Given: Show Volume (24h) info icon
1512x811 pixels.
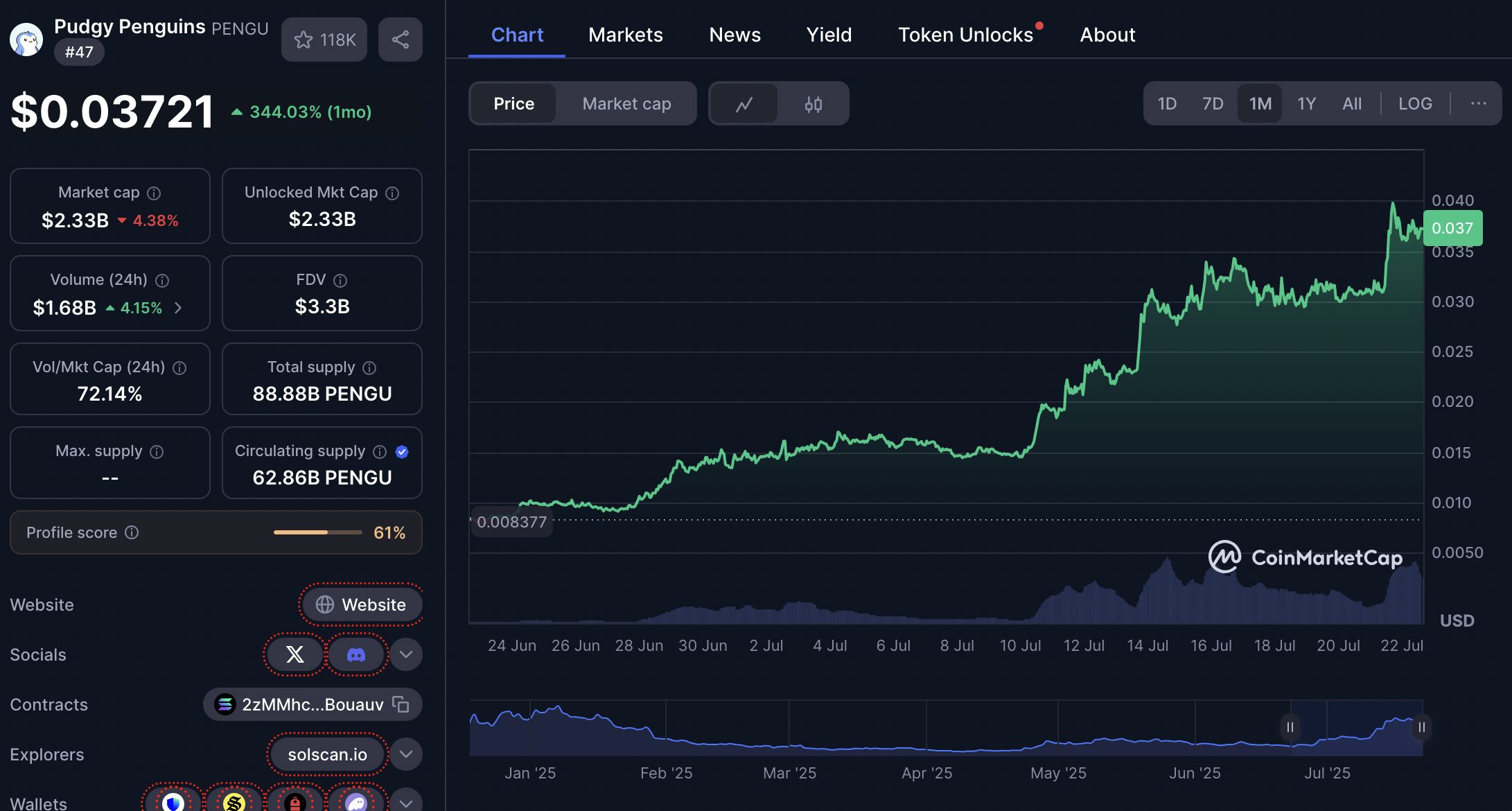Looking at the screenshot, I should pos(162,280).
